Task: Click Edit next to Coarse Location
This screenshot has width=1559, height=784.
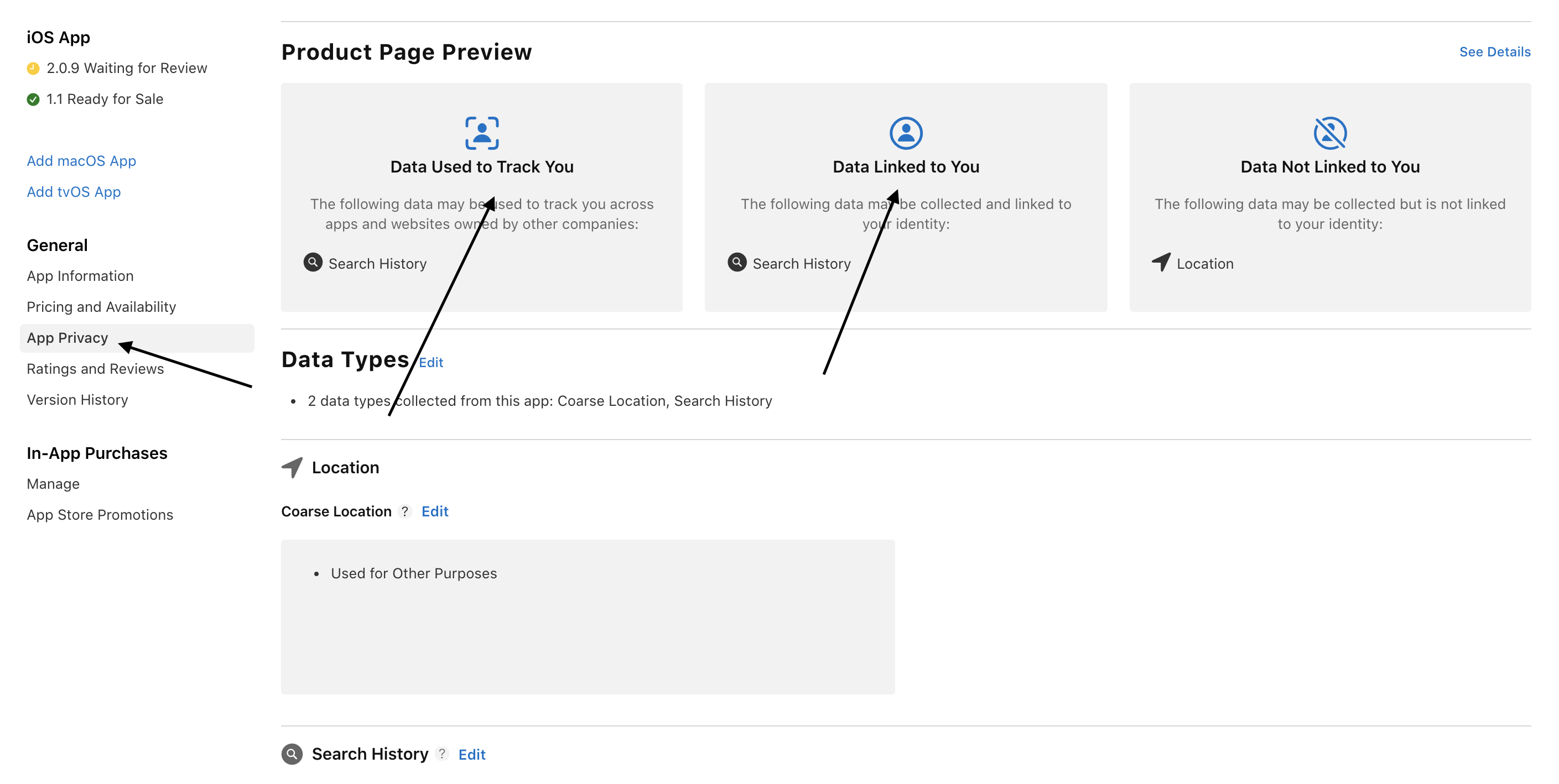Action: point(434,512)
